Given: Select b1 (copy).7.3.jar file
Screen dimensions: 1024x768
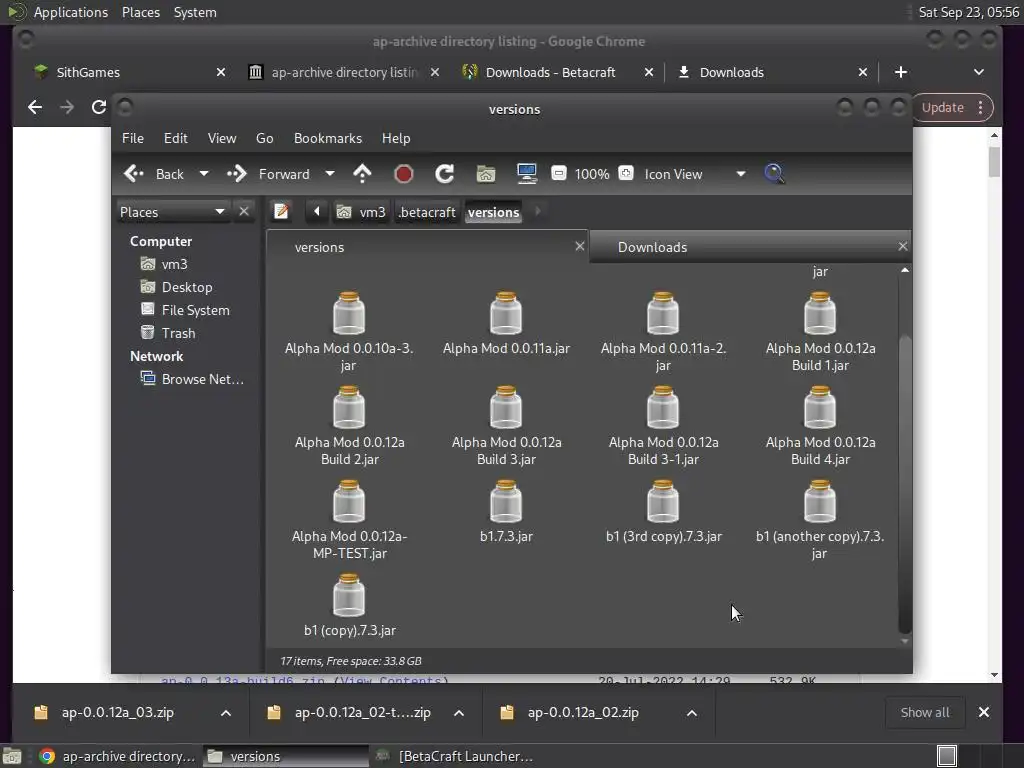Looking at the screenshot, I should 349,606.
